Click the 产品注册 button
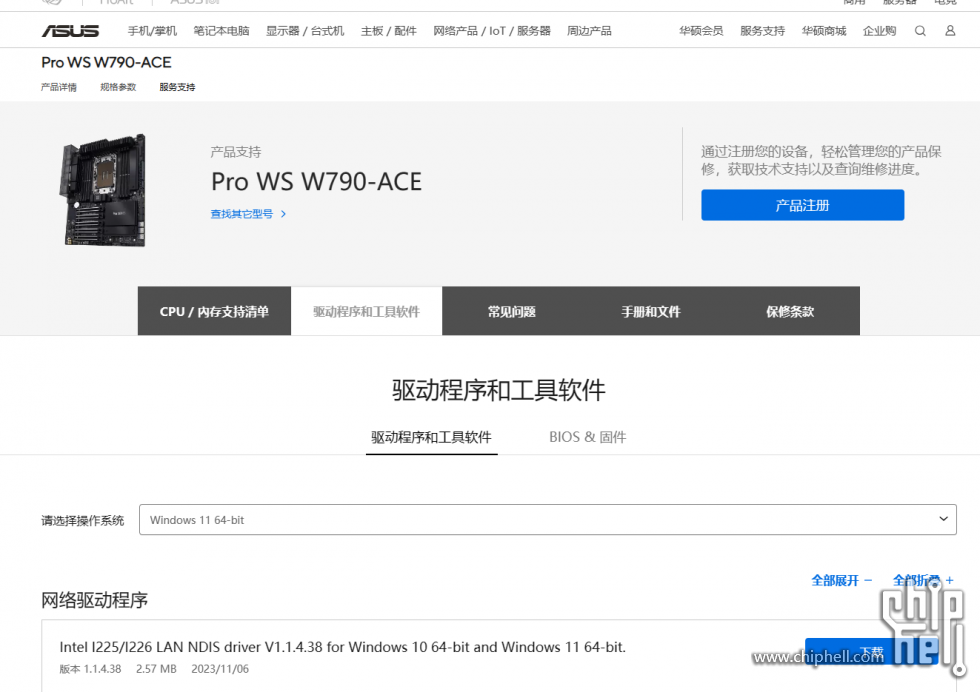The width and height of the screenshot is (980, 692). pos(802,205)
